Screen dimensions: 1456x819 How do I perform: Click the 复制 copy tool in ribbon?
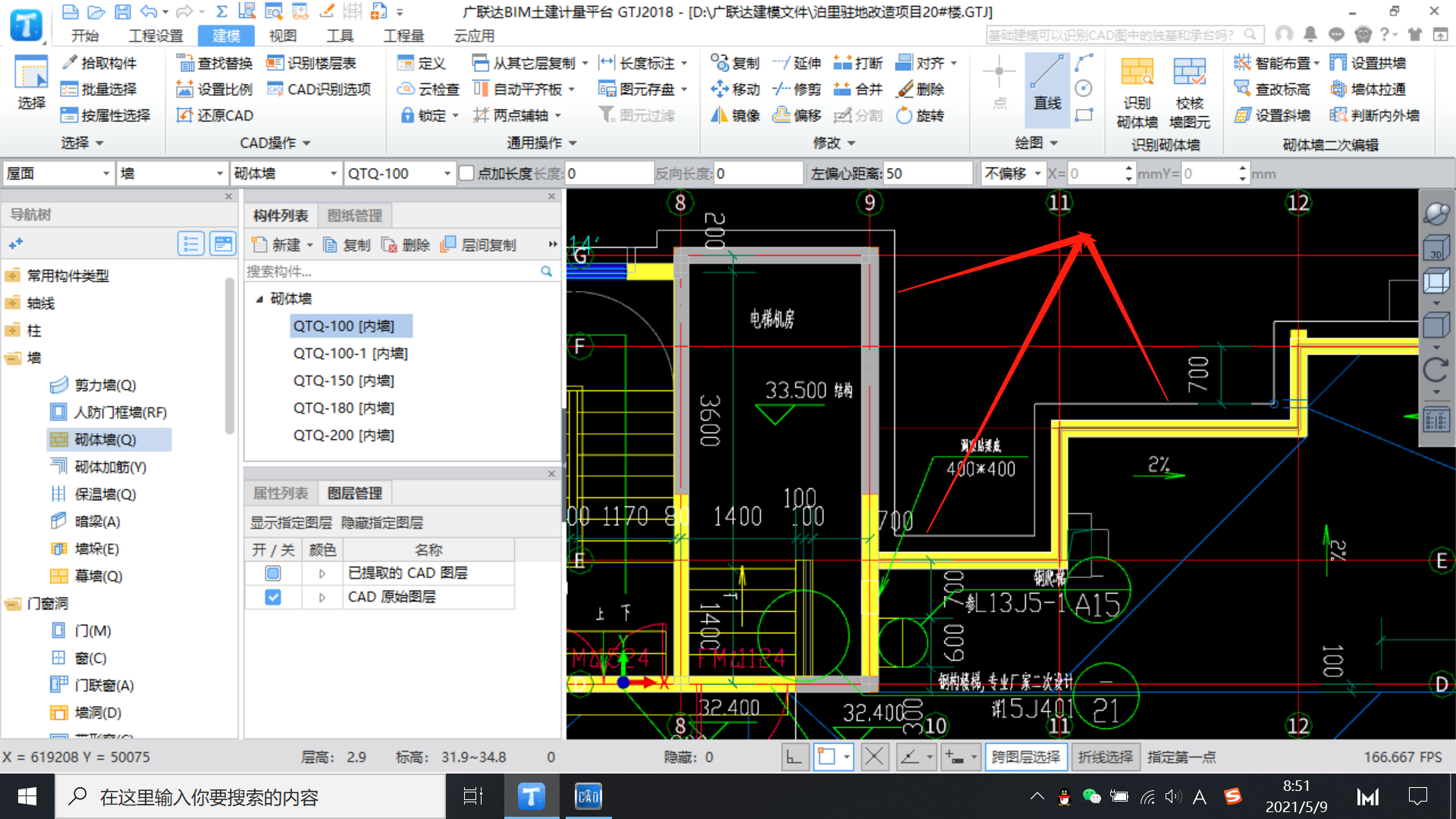(x=735, y=63)
